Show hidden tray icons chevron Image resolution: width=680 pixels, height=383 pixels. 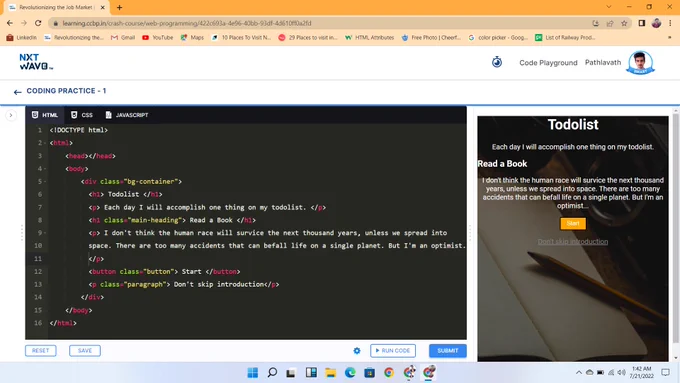[579, 373]
